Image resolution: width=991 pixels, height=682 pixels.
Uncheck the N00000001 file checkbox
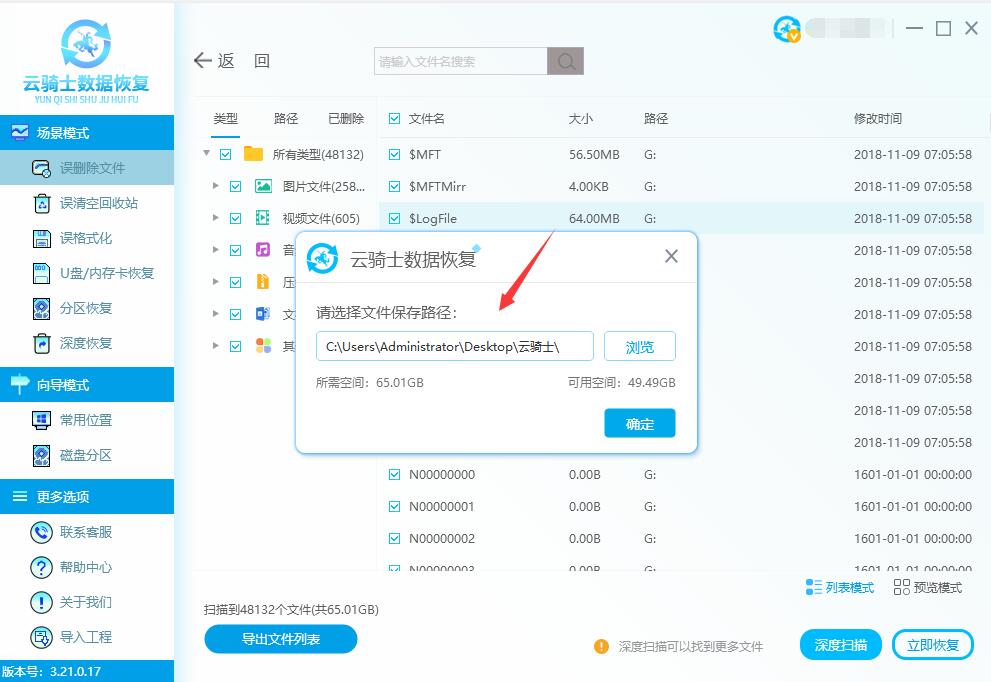(x=394, y=506)
